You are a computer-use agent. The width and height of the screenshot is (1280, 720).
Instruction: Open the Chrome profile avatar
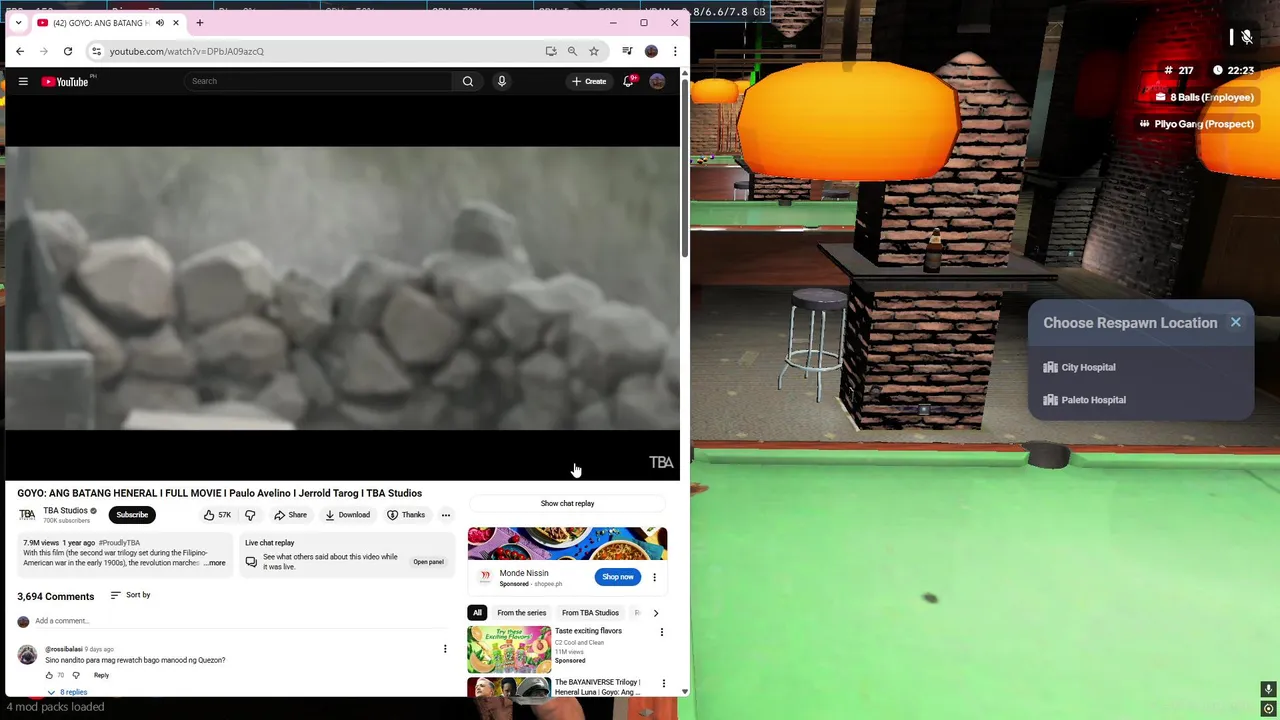(651, 51)
